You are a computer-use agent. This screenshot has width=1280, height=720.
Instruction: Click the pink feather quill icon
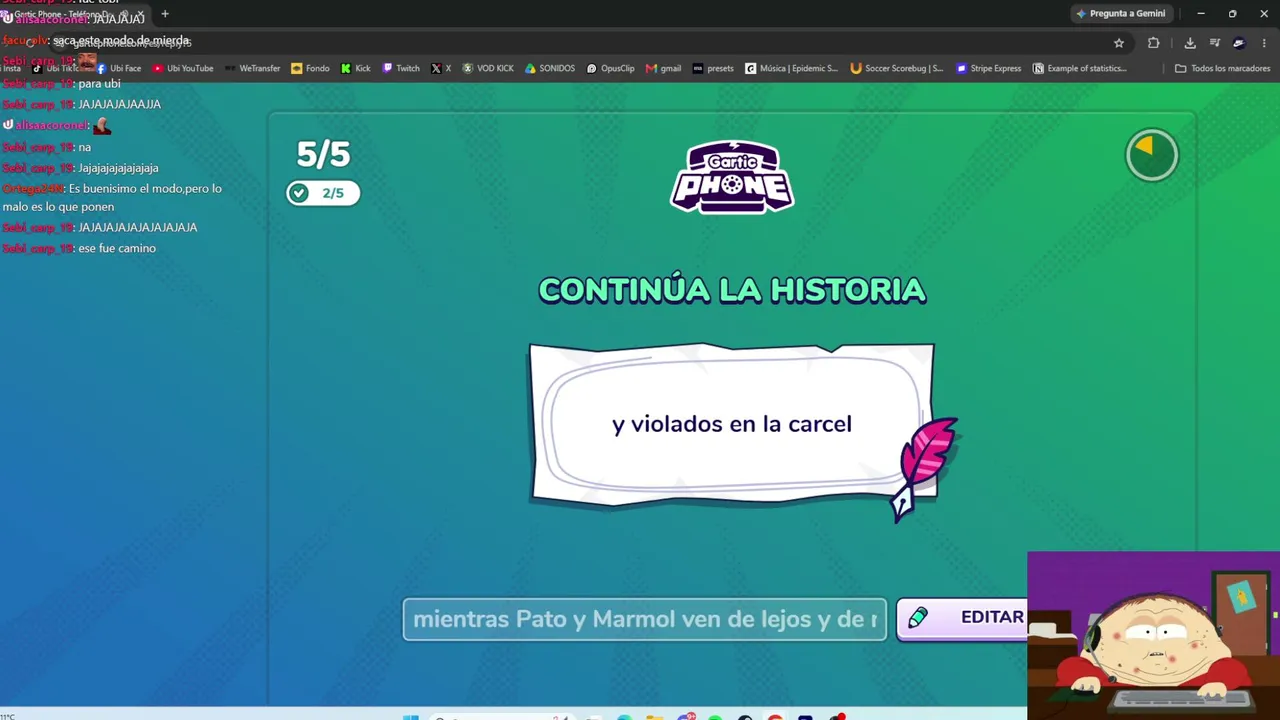click(x=925, y=468)
